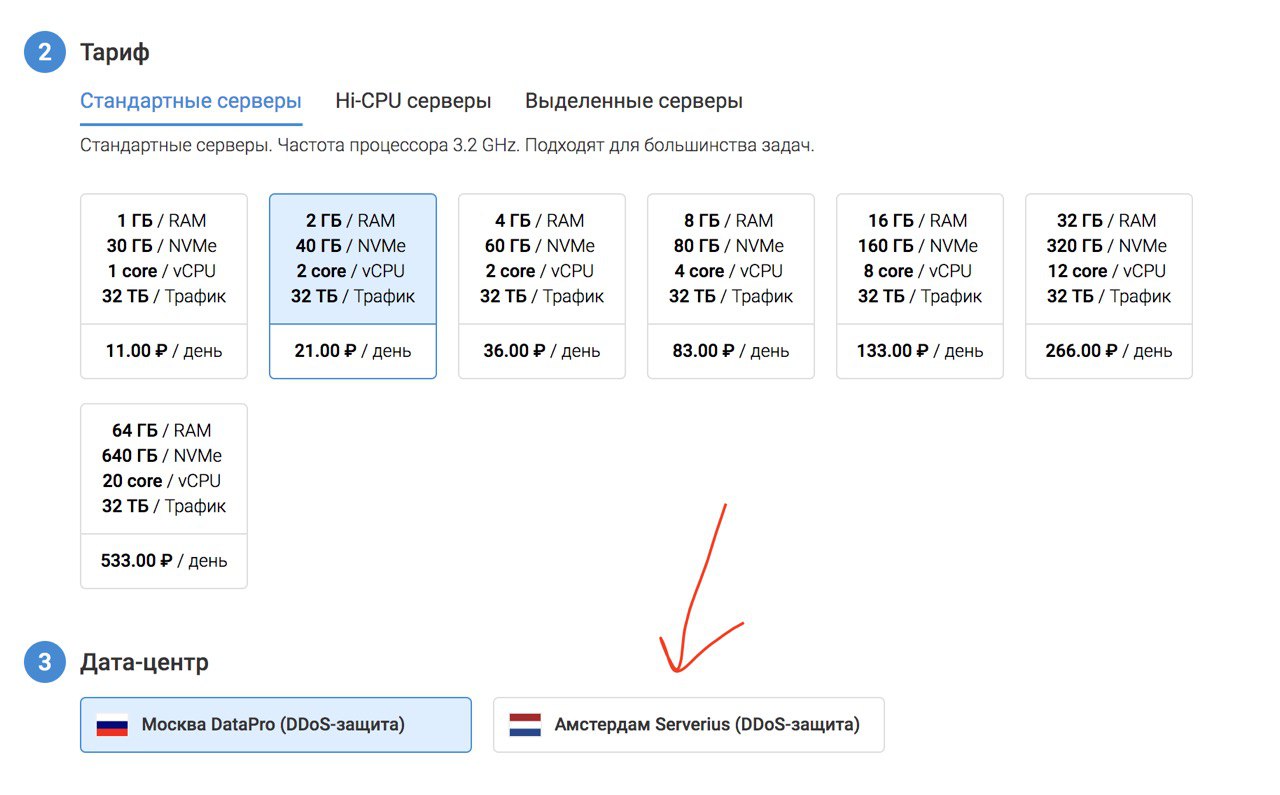The height and width of the screenshot is (795, 1280).
Task: Choose the Москва DataPro data center
Action: click(275, 725)
